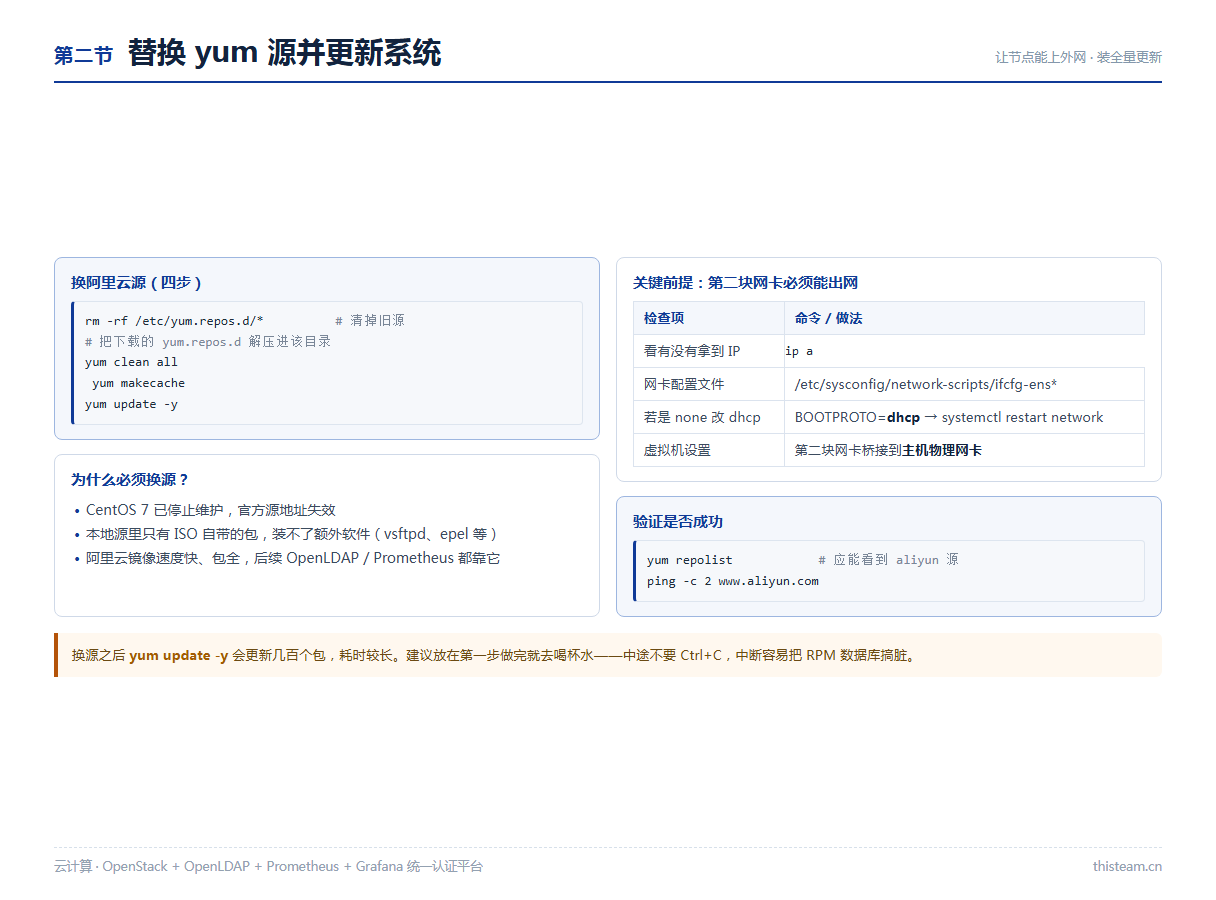Click the comment '# 应能看到 aliyun 源'
The height and width of the screenshot is (900, 1216).
click(888, 560)
